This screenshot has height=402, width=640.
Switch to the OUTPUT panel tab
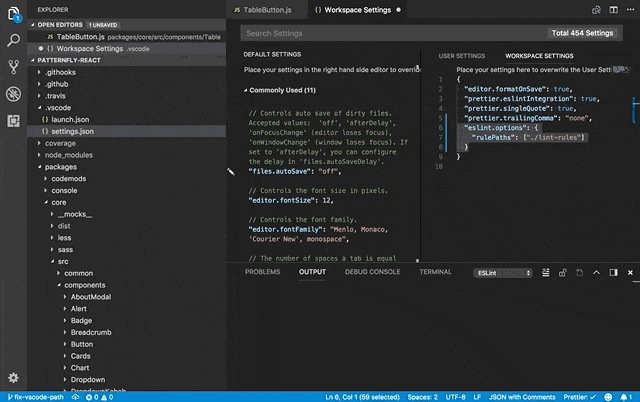[x=312, y=272]
